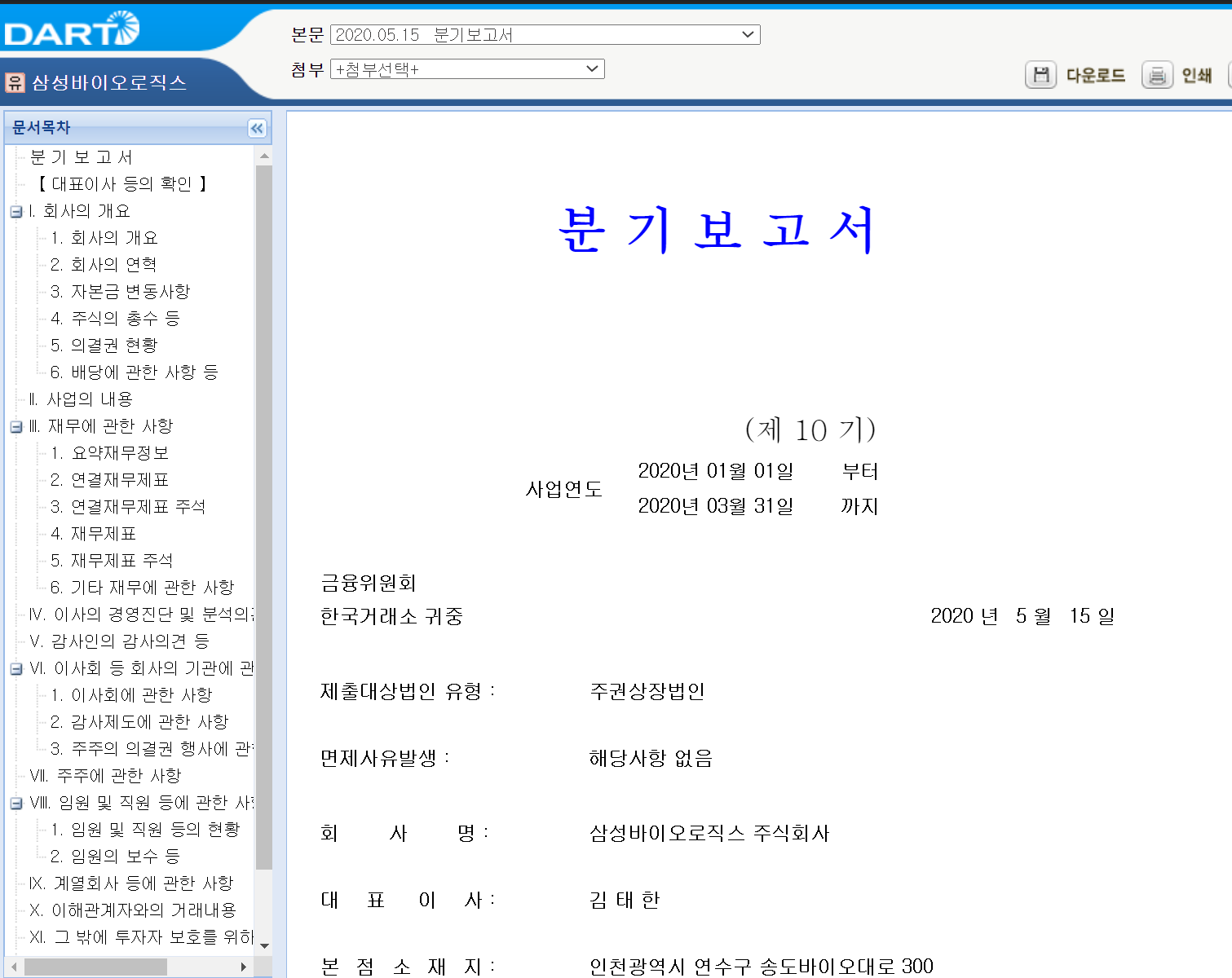Open 1. 임원 및 직원 등의 현황
The width and height of the screenshot is (1232, 978).
145,830
